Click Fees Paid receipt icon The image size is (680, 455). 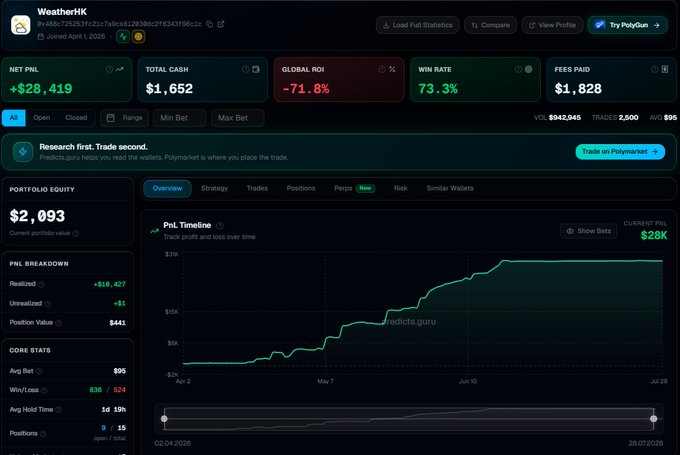(x=665, y=69)
